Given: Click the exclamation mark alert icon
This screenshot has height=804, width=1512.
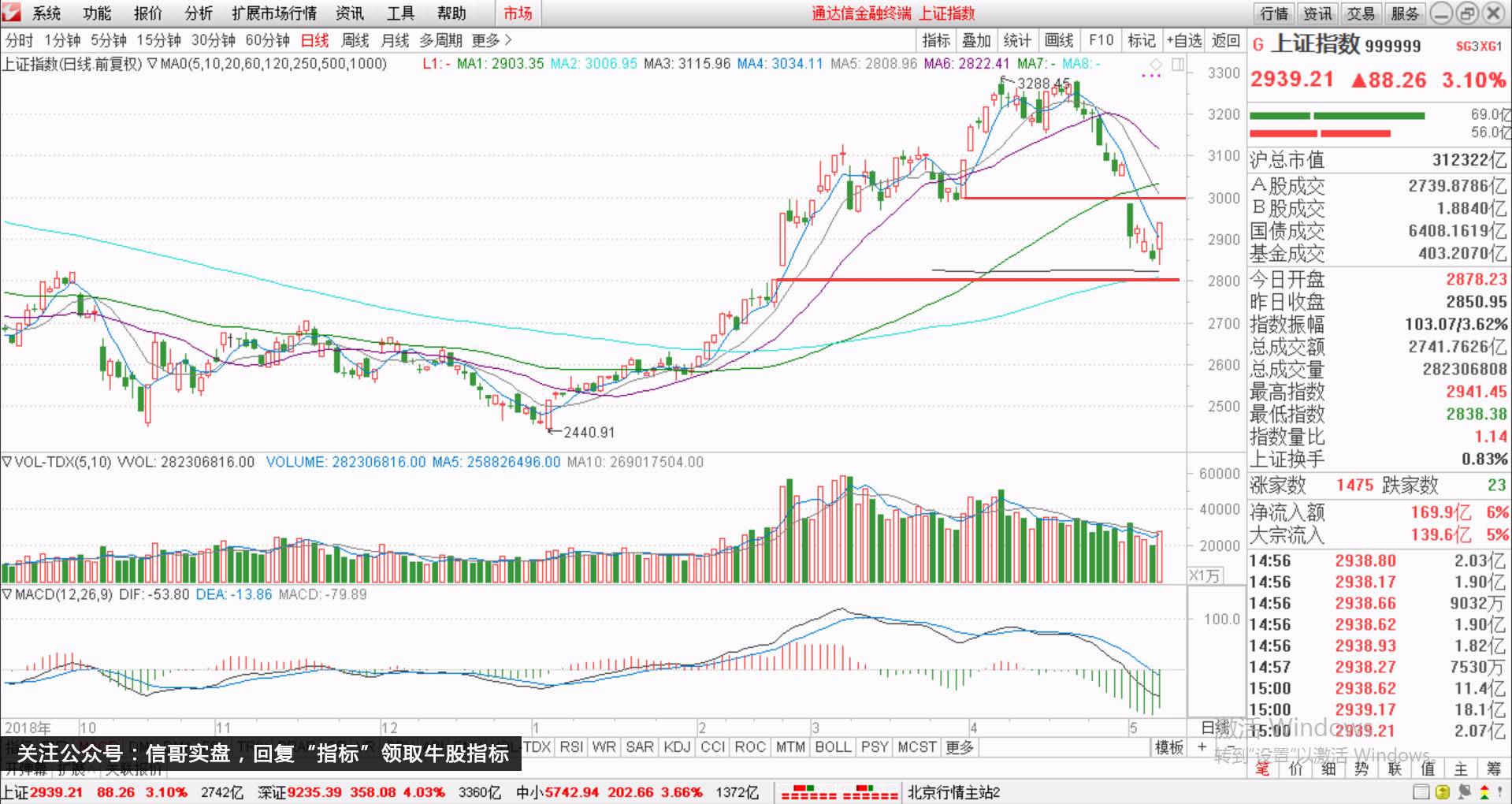Looking at the screenshot, I should (x=1501, y=792).
